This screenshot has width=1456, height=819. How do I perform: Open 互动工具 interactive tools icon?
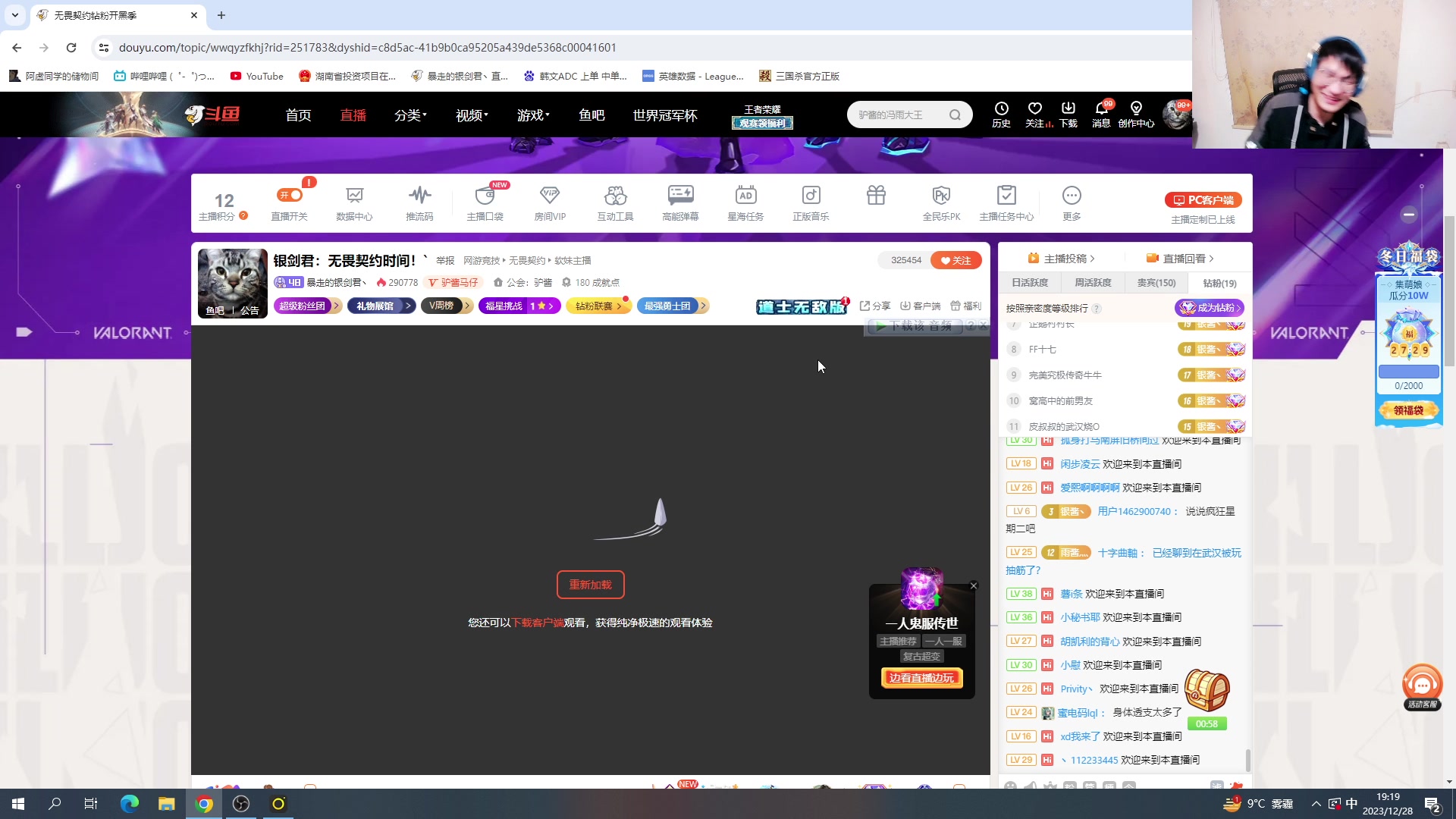point(615,196)
